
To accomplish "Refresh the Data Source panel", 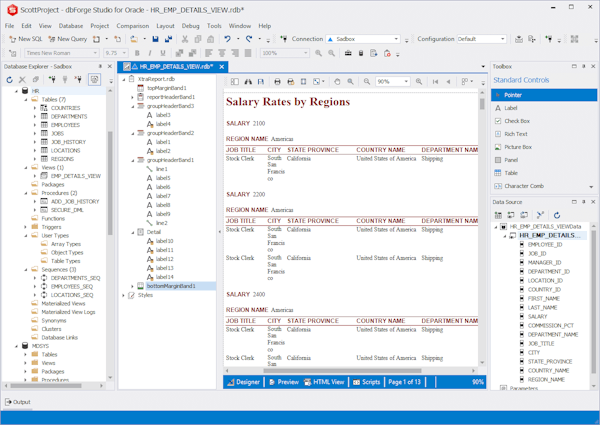I will pos(557,215).
